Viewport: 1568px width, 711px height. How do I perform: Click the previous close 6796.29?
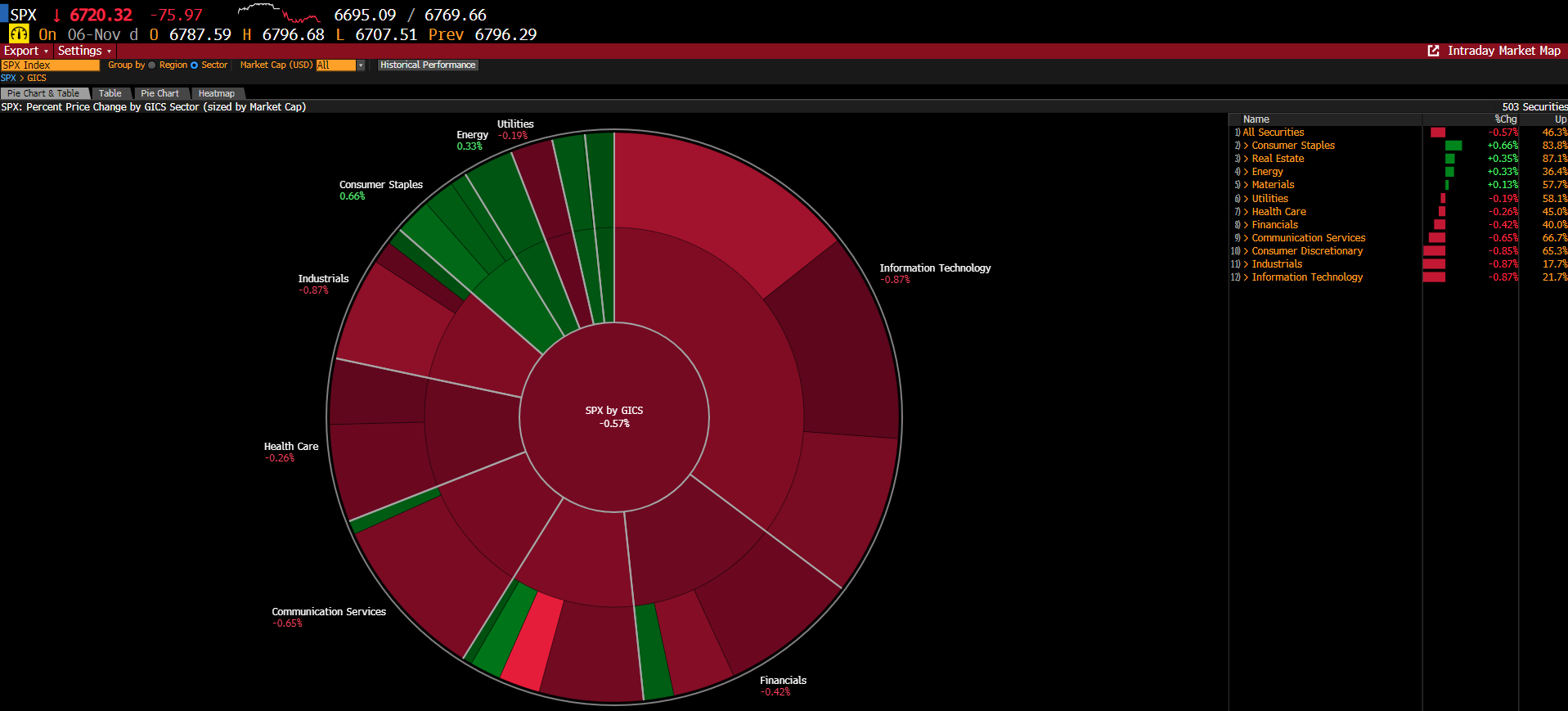pyautogui.click(x=505, y=35)
